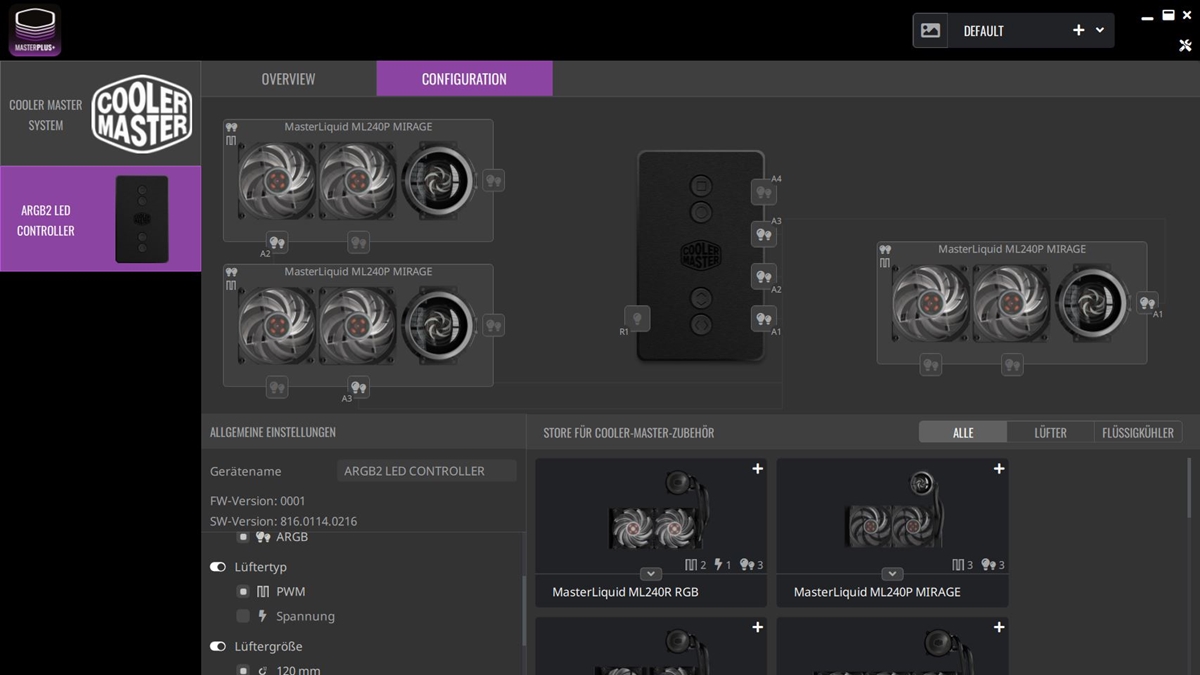1200x675 pixels.
Task: Click the general settings panel scrollbar
Action: click(523, 610)
